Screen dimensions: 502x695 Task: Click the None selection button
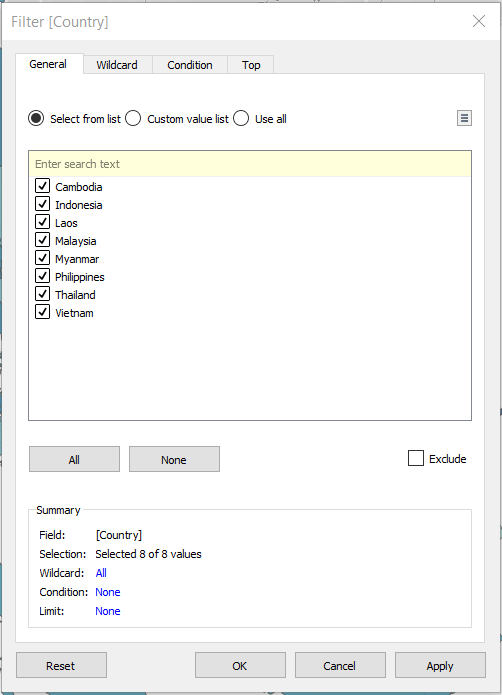click(x=174, y=459)
